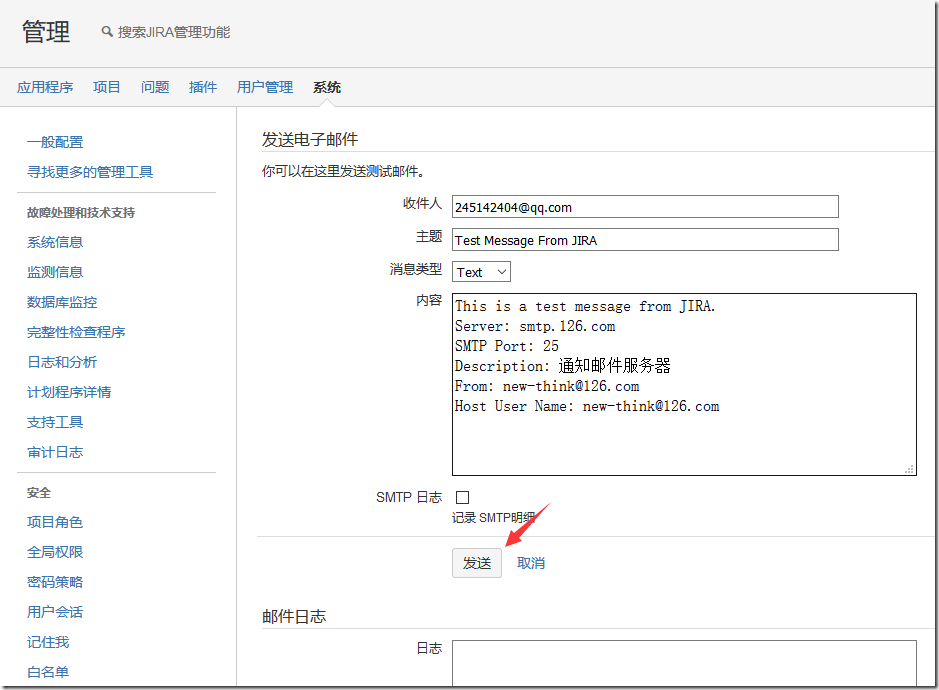Switch to the 插件 tab

click(203, 87)
